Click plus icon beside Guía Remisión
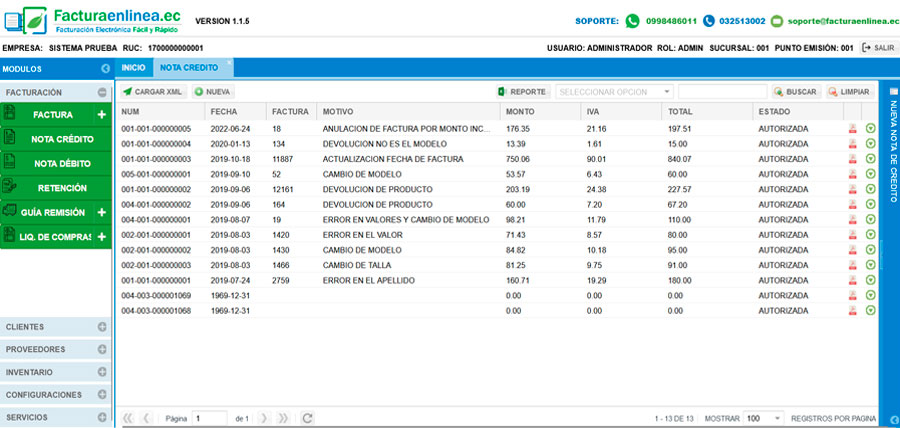Screen dimensions: 900x428 pyautogui.click(x=102, y=212)
